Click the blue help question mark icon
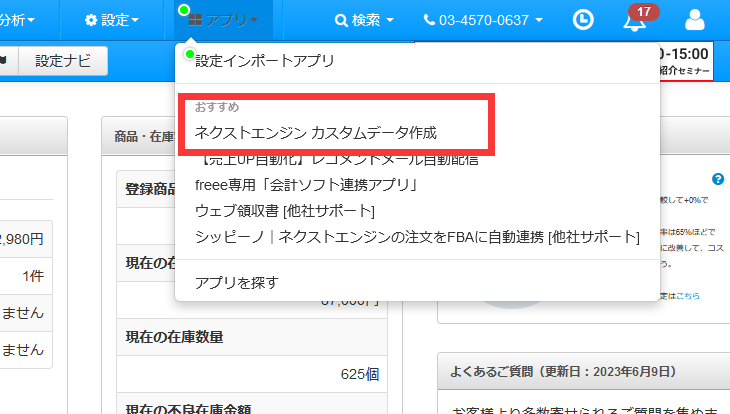 (x=717, y=179)
